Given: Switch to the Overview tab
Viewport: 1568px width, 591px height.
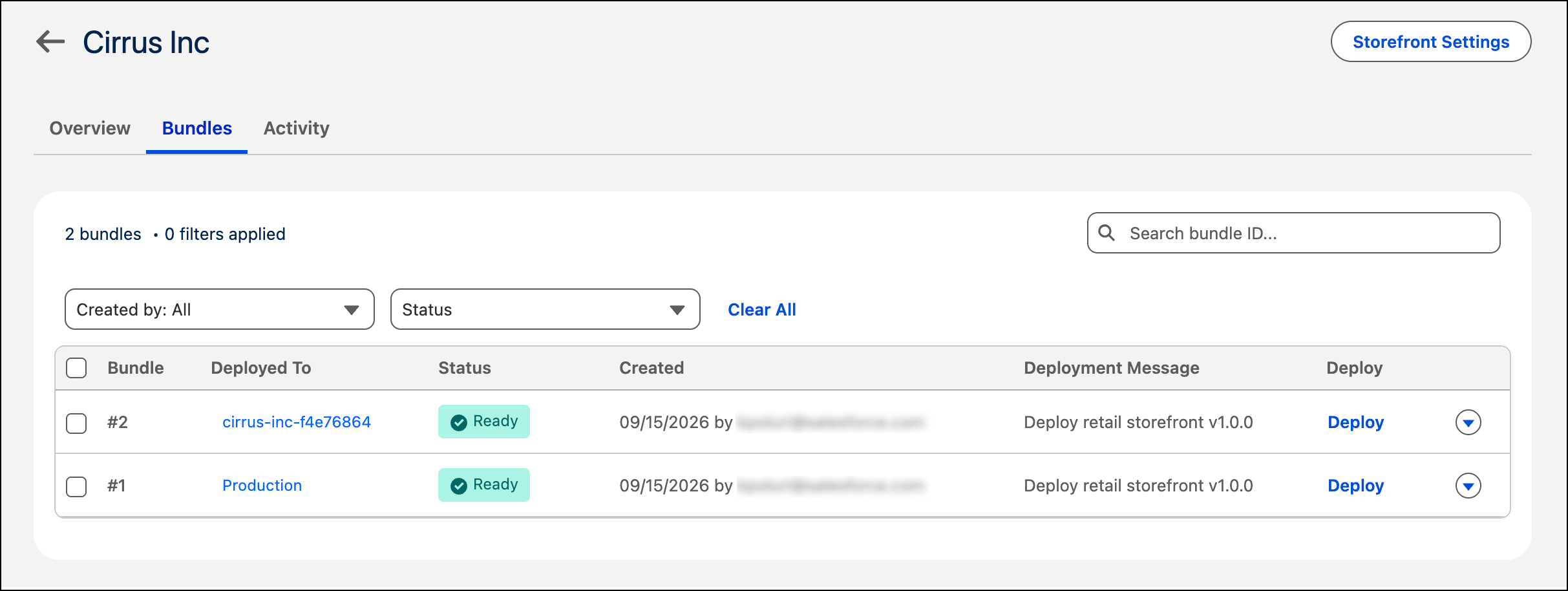Looking at the screenshot, I should 90,128.
